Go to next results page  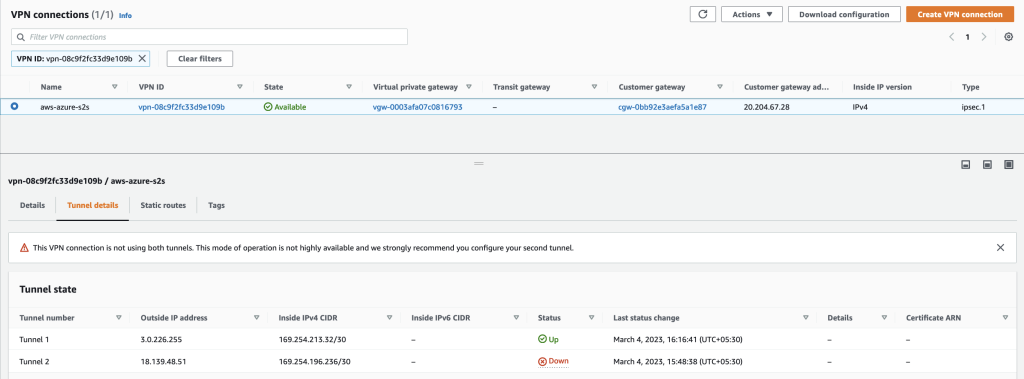click(x=984, y=37)
